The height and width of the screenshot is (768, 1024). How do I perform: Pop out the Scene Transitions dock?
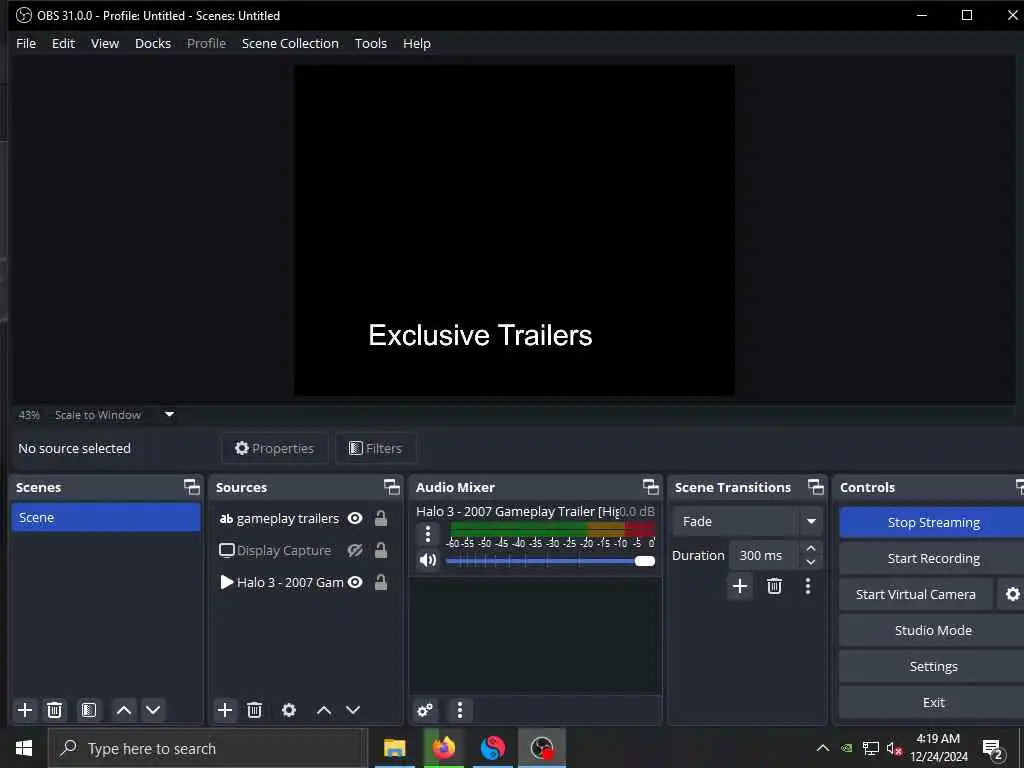pos(816,487)
